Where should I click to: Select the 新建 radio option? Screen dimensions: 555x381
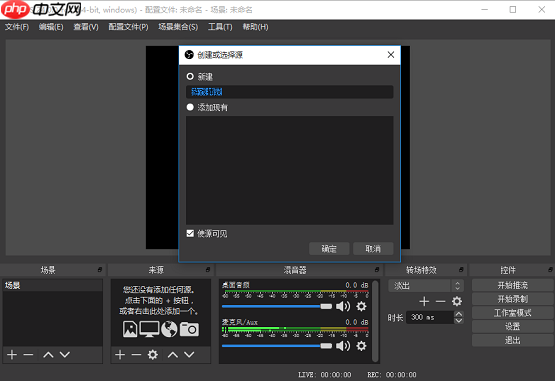190,76
